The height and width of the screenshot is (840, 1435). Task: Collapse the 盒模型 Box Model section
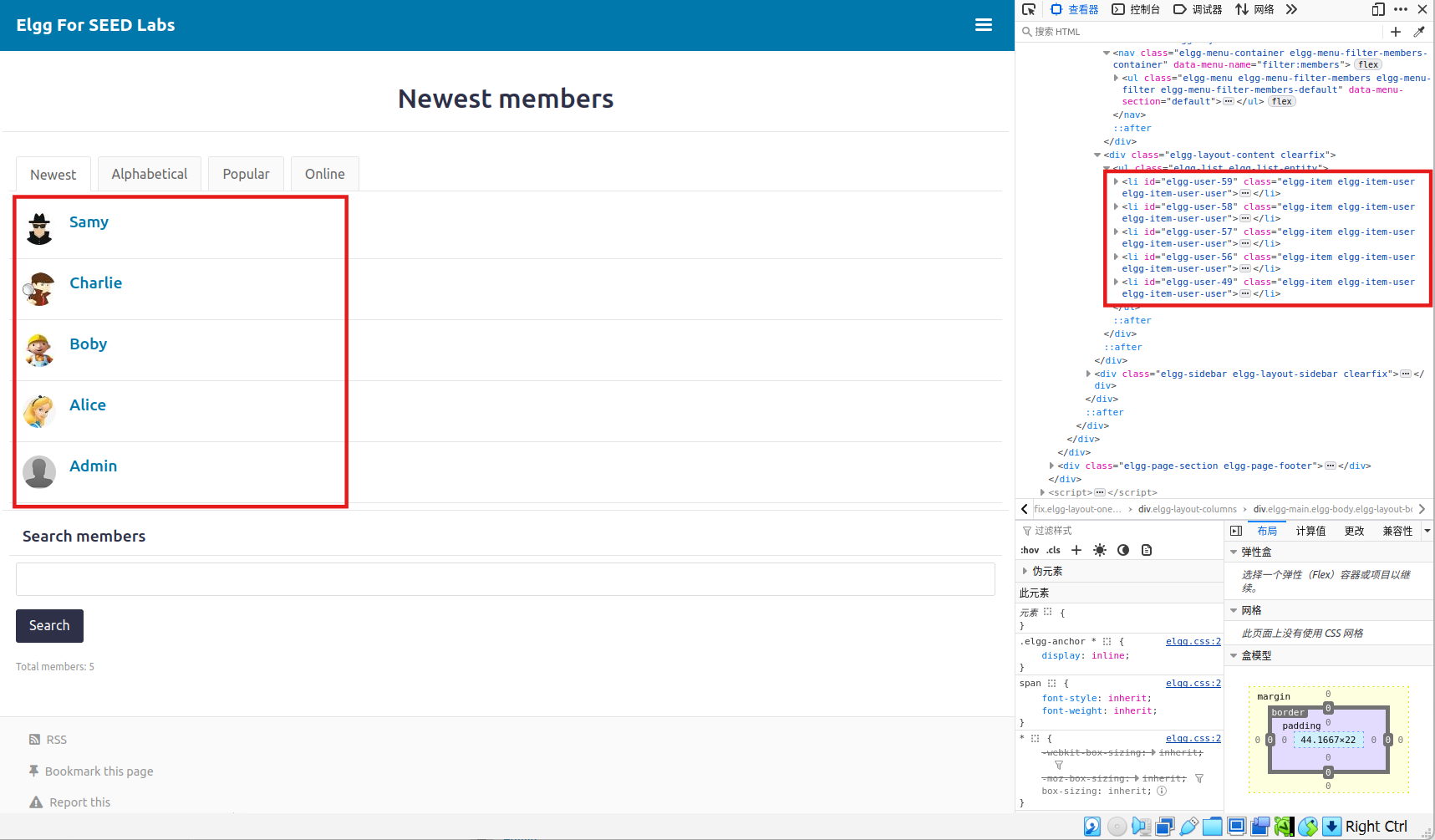(x=1234, y=655)
